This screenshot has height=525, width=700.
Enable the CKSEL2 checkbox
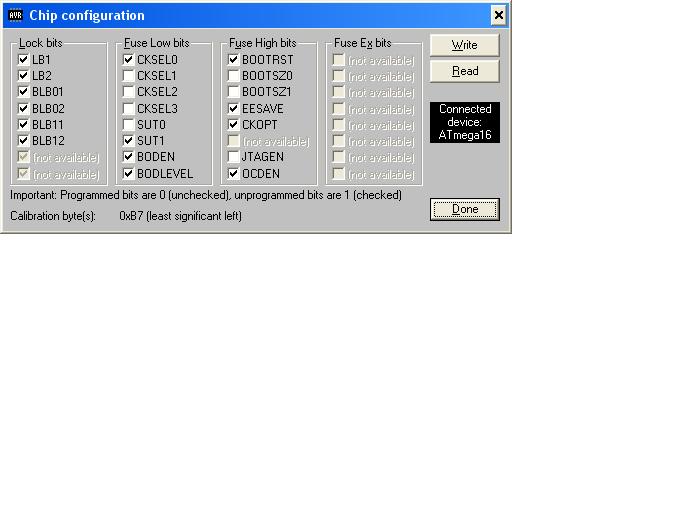tap(128, 92)
